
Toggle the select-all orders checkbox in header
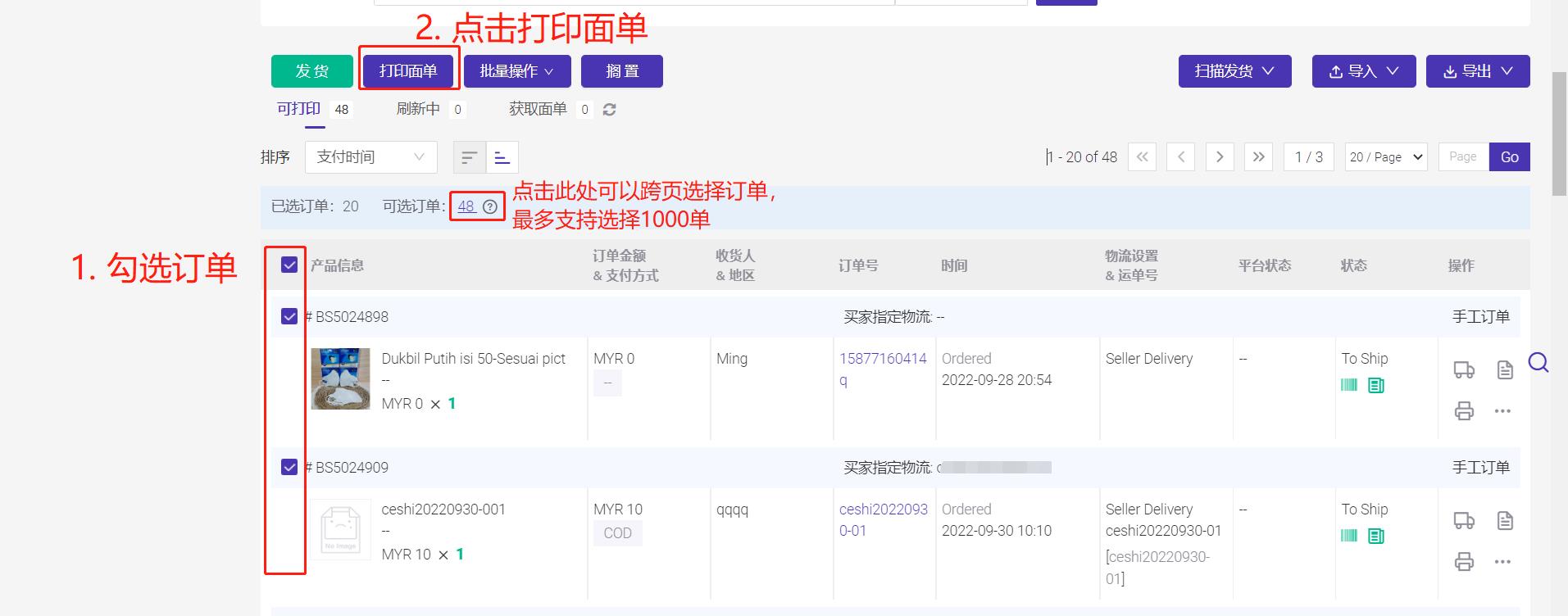289,265
